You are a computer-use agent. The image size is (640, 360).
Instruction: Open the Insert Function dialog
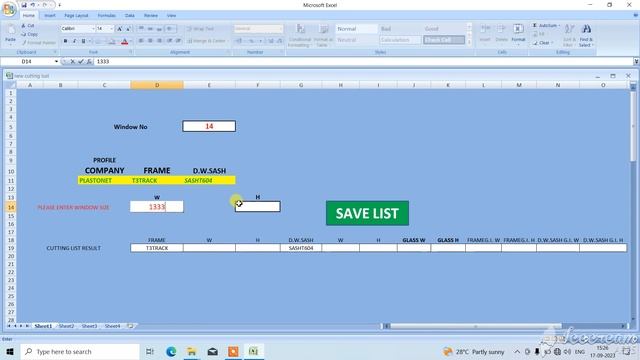[89, 61]
